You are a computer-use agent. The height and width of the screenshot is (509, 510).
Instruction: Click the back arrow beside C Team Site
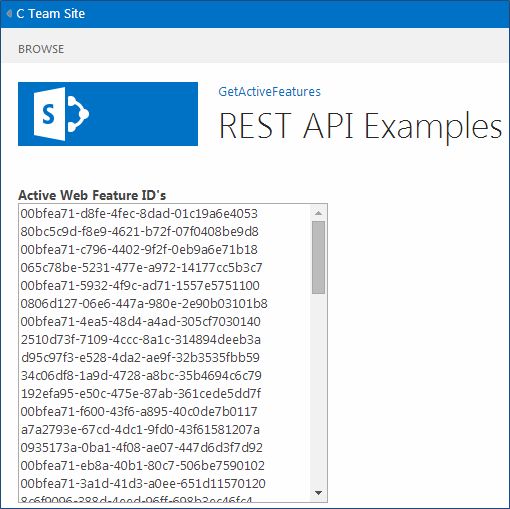(9, 14)
